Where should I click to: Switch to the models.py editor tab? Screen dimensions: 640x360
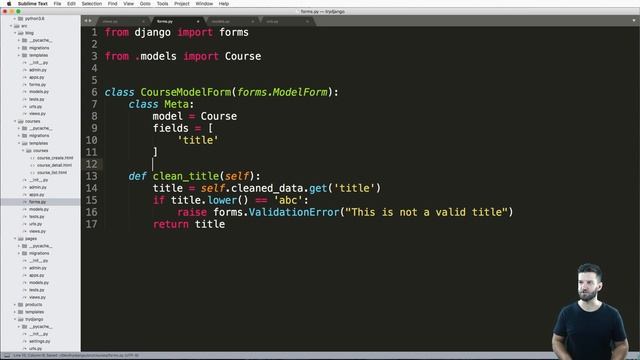click(x=232, y=21)
